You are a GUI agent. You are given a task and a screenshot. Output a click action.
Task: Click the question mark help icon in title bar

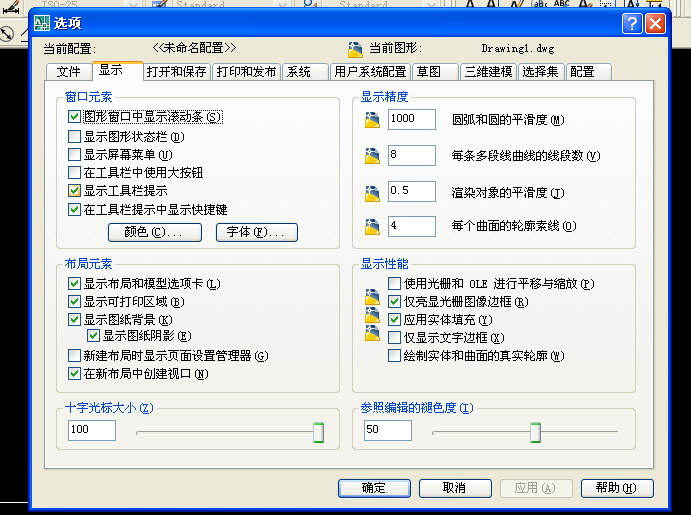click(632, 23)
